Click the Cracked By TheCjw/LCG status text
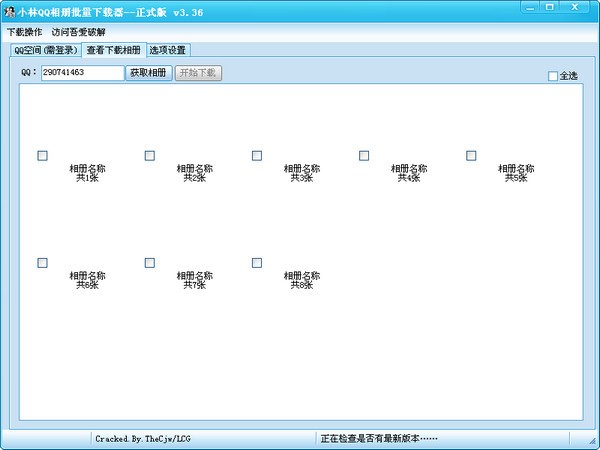Screen dimensions: 600x450 click(x=143, y=439)
